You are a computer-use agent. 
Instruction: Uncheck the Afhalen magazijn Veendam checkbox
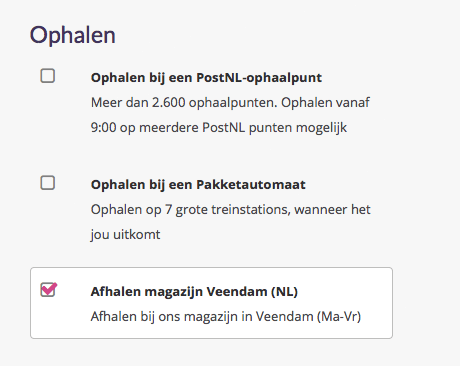pyautogui.click(x=48, y=290)
